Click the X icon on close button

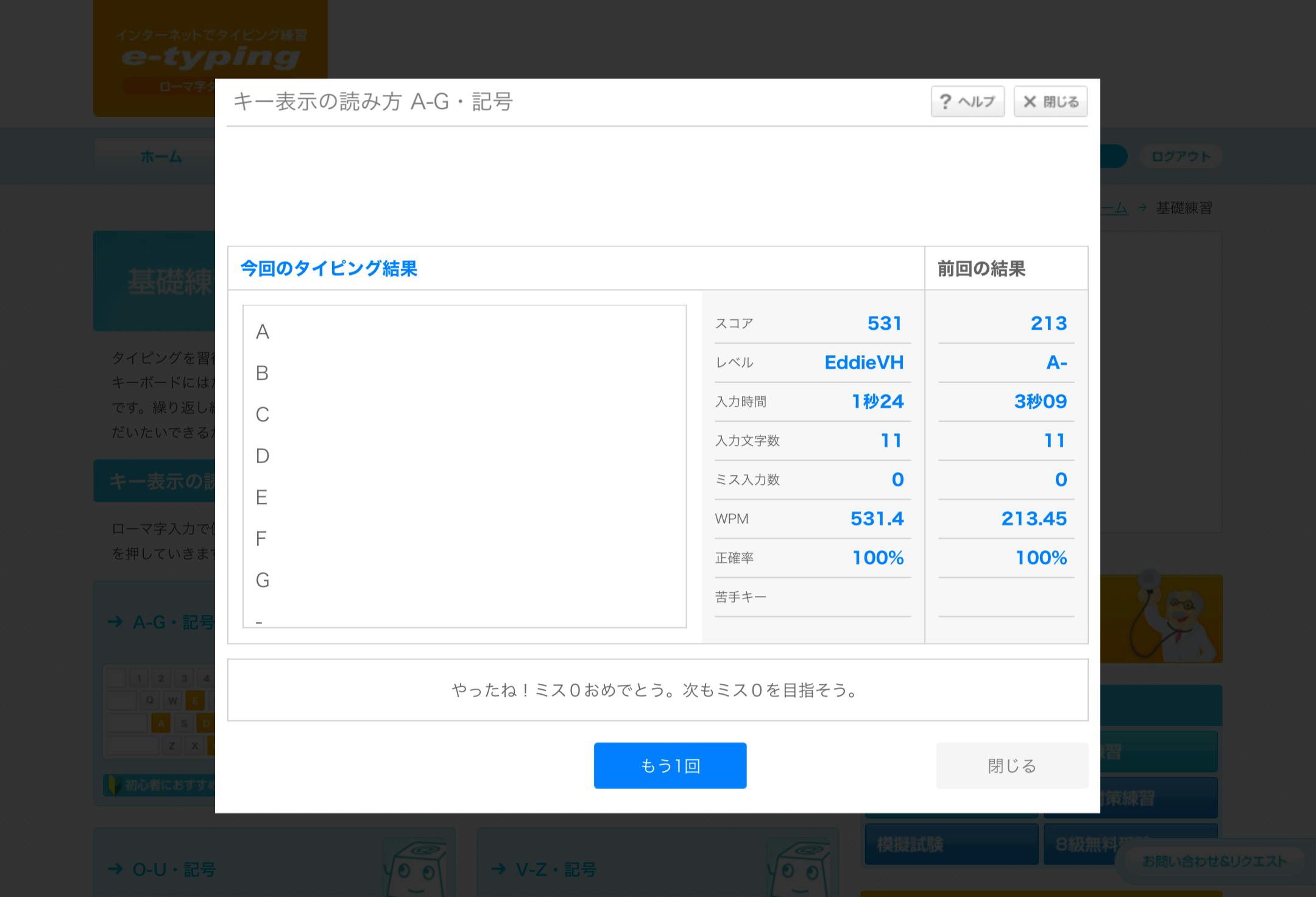pyautogui.click(x=1030, y=101)
